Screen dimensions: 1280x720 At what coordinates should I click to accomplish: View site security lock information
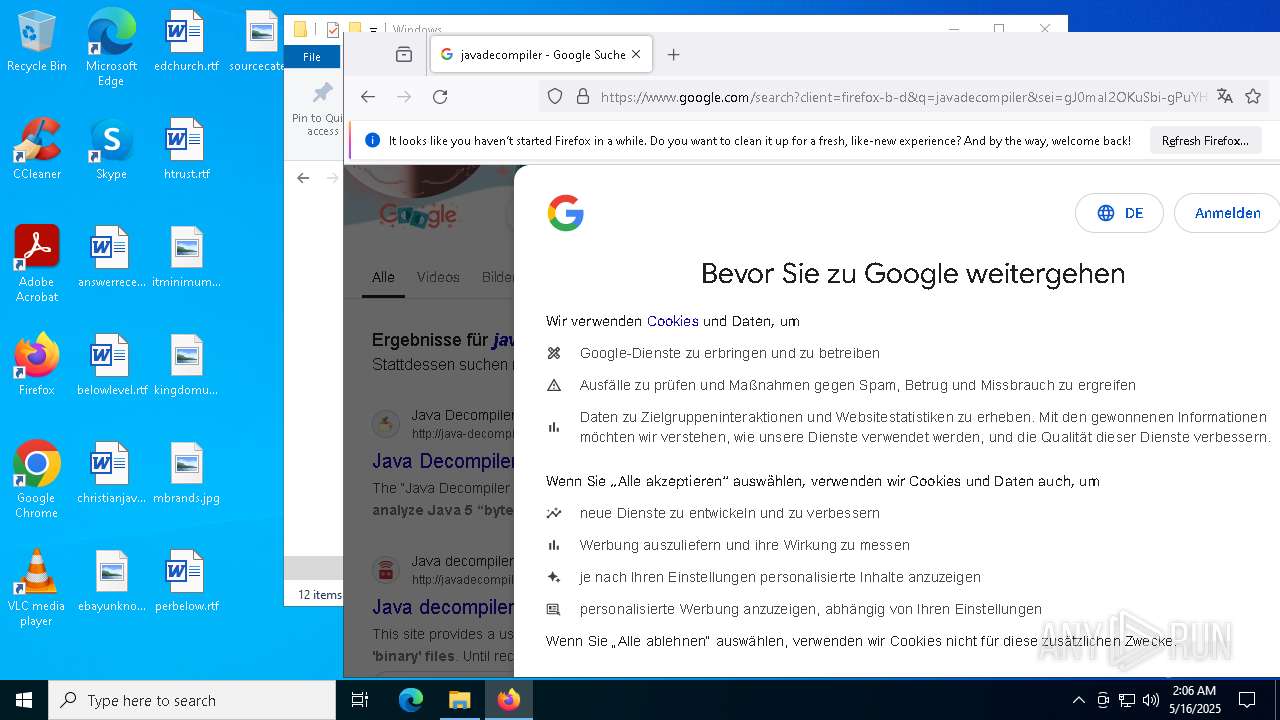pos(583,97)
